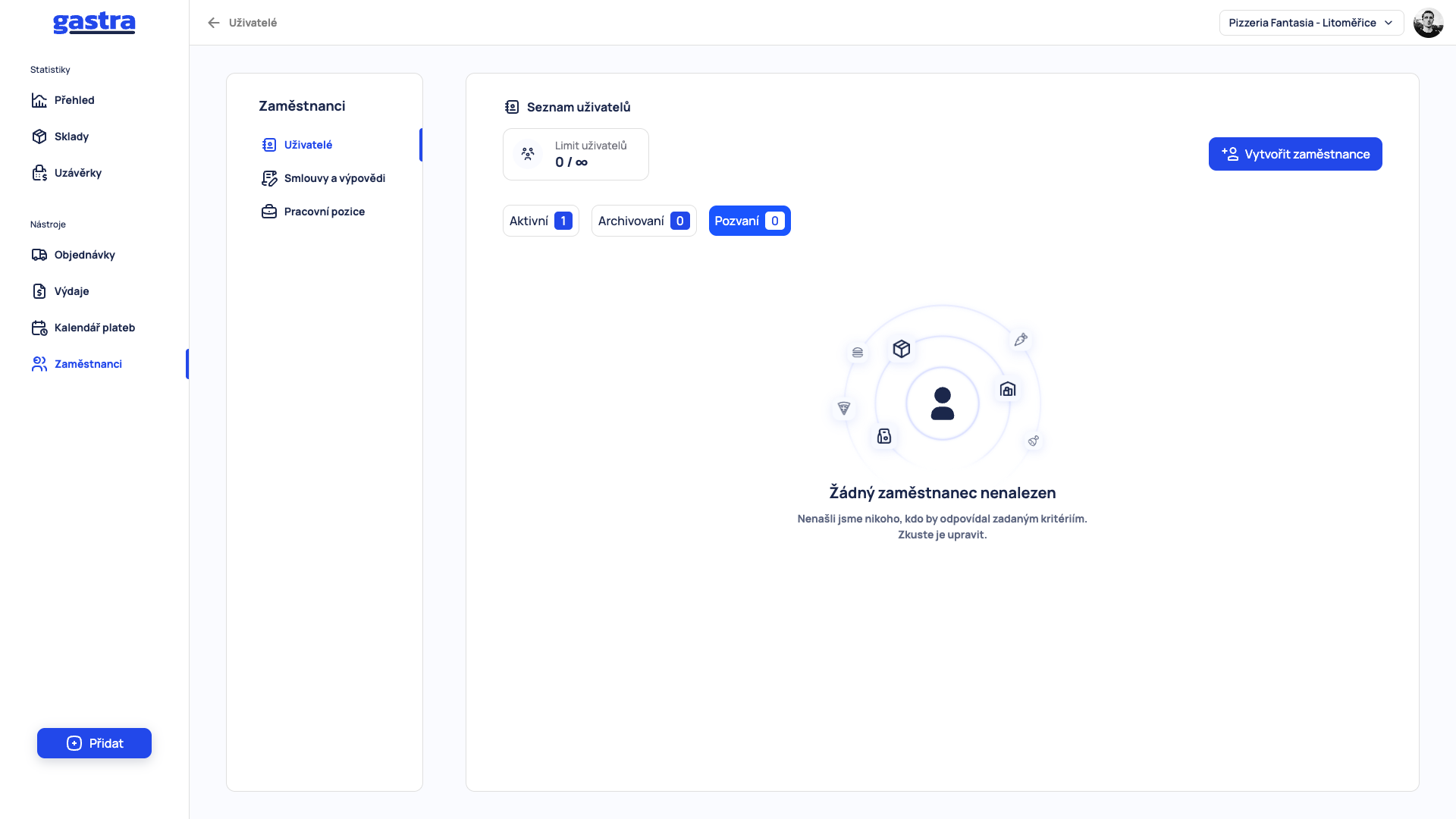Open the Kalendář plateb page

94,328
